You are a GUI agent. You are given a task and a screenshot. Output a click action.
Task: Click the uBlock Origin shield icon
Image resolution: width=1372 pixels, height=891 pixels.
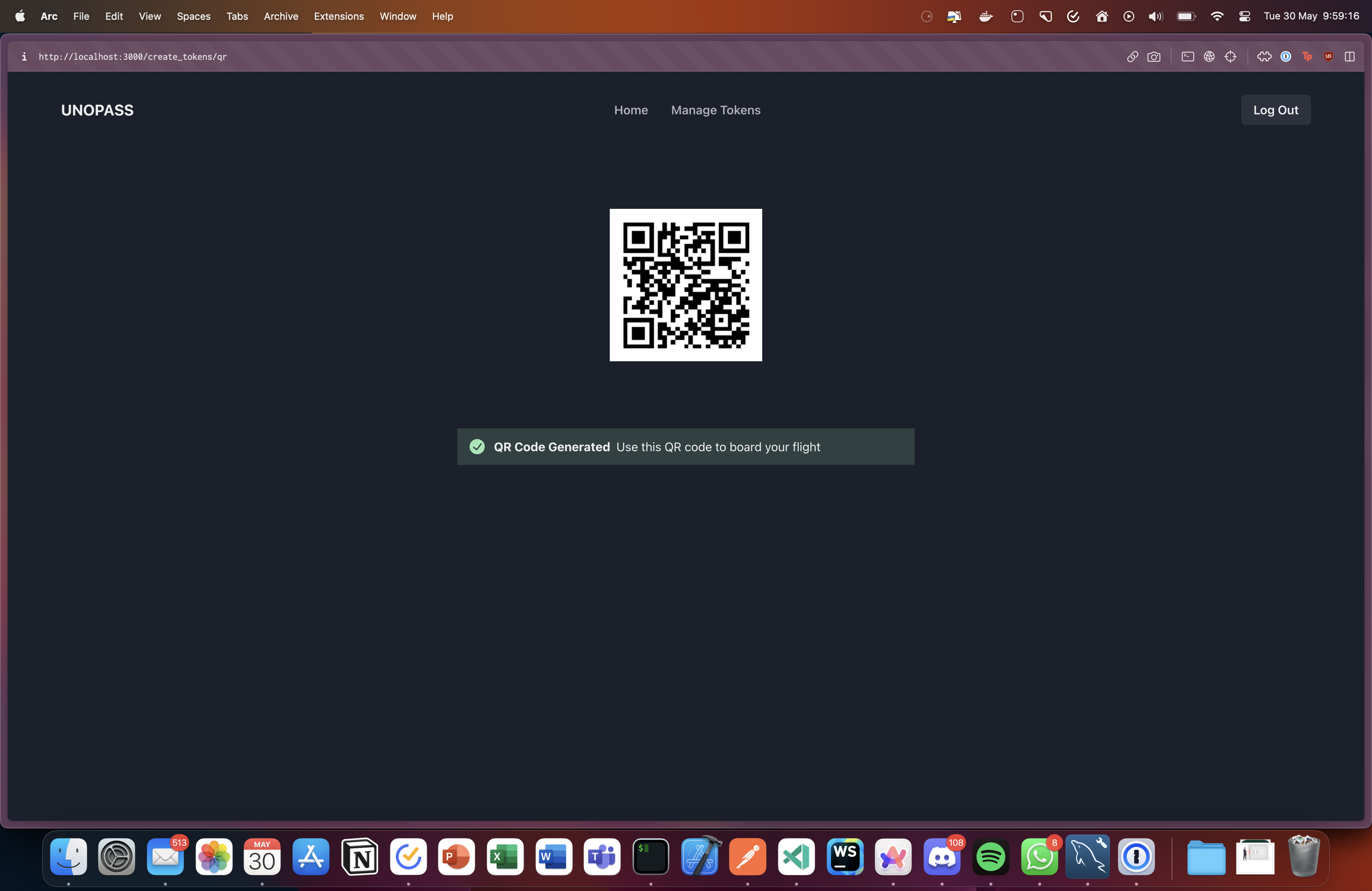[x=1328, y=56]
